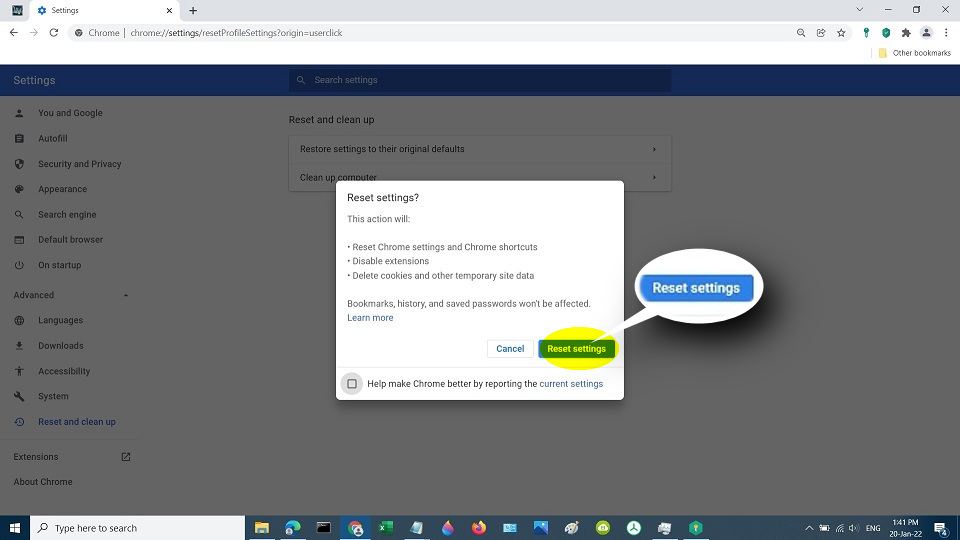Open About Chrome in the sidebar

coord(43,482)
